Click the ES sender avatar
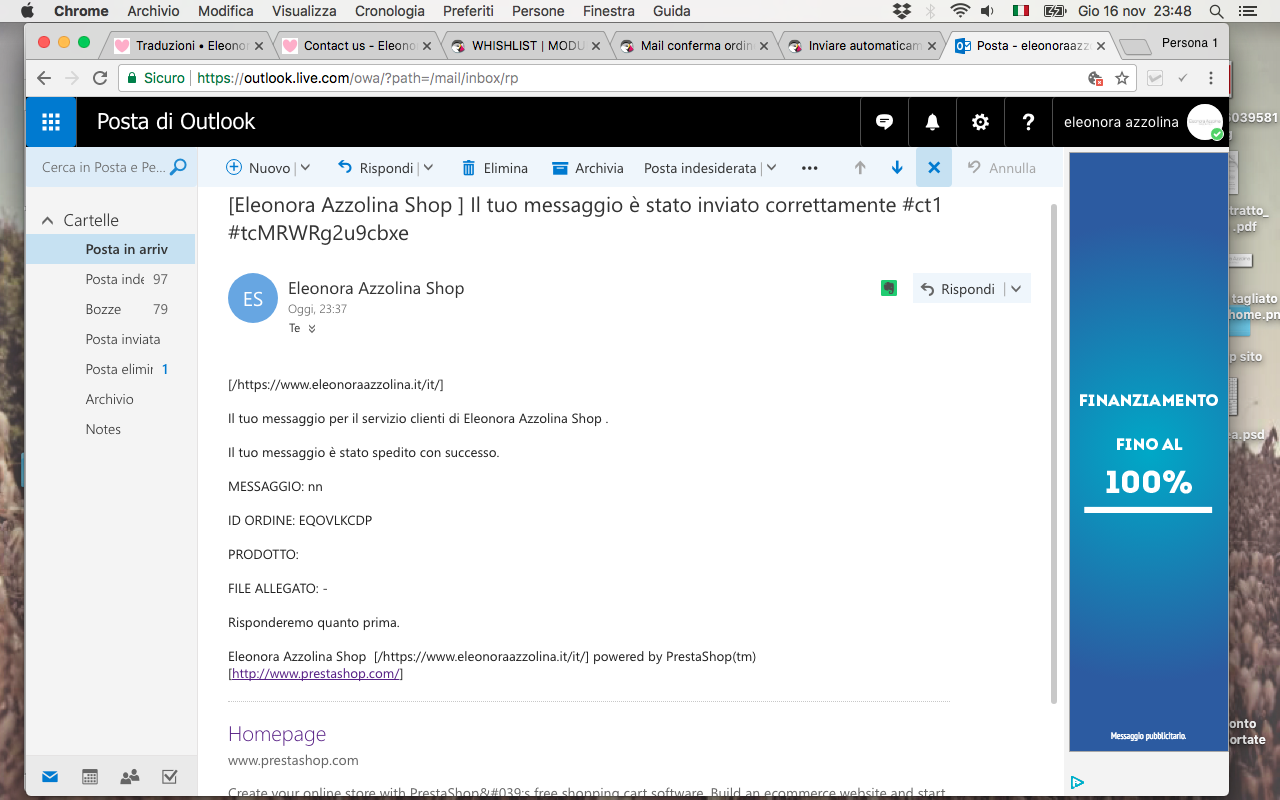1280x800 pixels. click(x=253, y=298)
